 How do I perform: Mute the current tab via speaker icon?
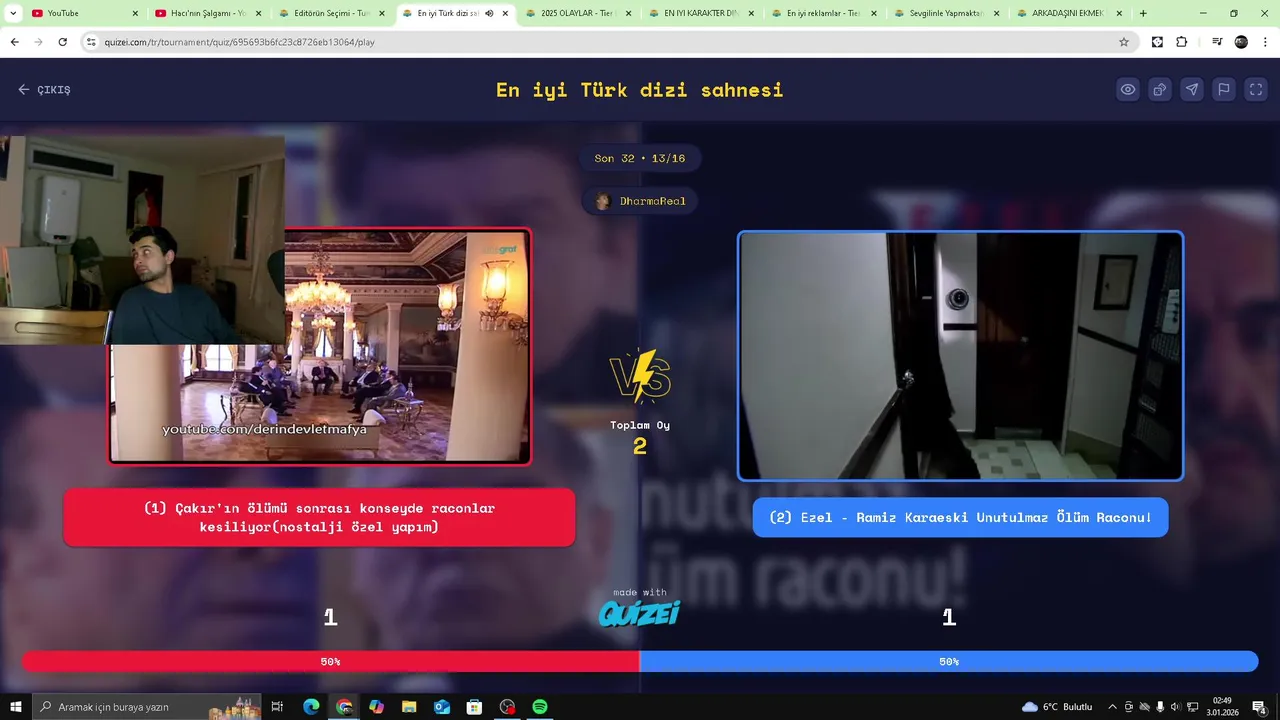pyautogui.click(x=489, y=13)
